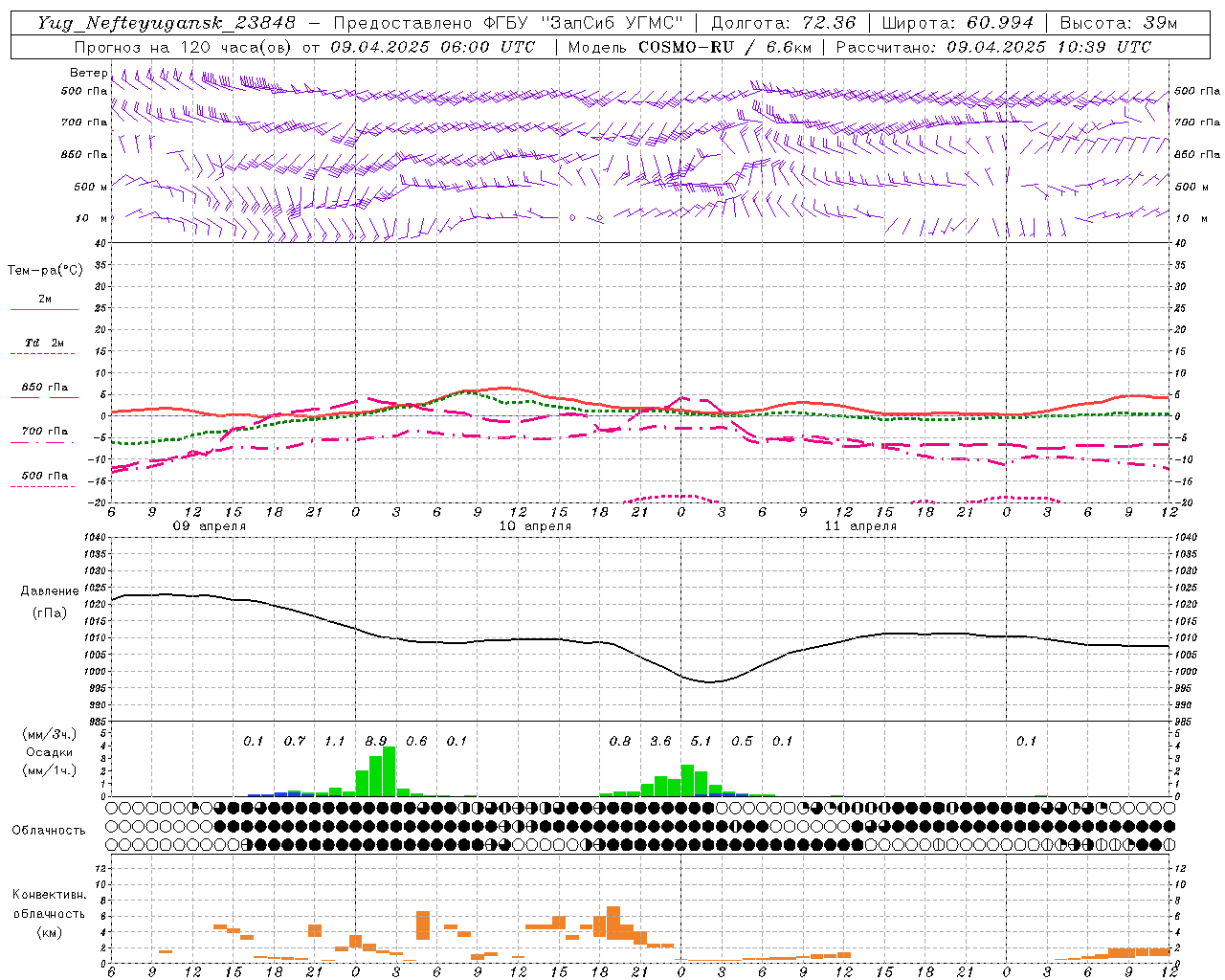Click the 'Td 2м' dew point legend entry
The width and height of the screenshot is (1225, 980).
[45, 343]
